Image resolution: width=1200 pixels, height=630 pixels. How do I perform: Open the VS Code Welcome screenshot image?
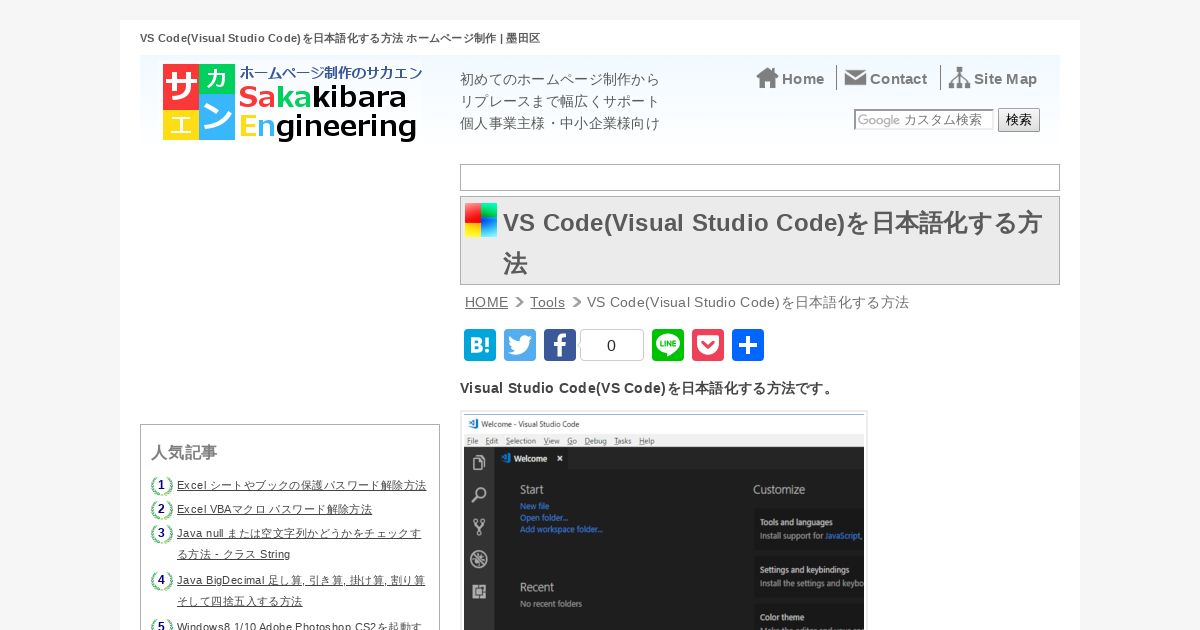664,521
